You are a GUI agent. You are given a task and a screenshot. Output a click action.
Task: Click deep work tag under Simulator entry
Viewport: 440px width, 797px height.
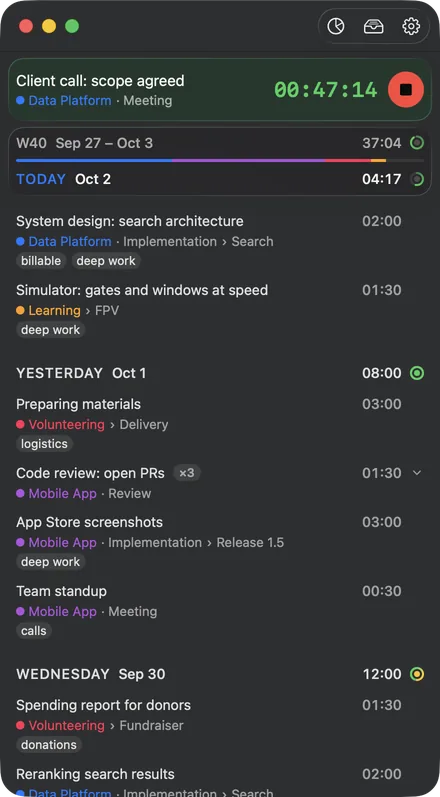tap(50, 330)
